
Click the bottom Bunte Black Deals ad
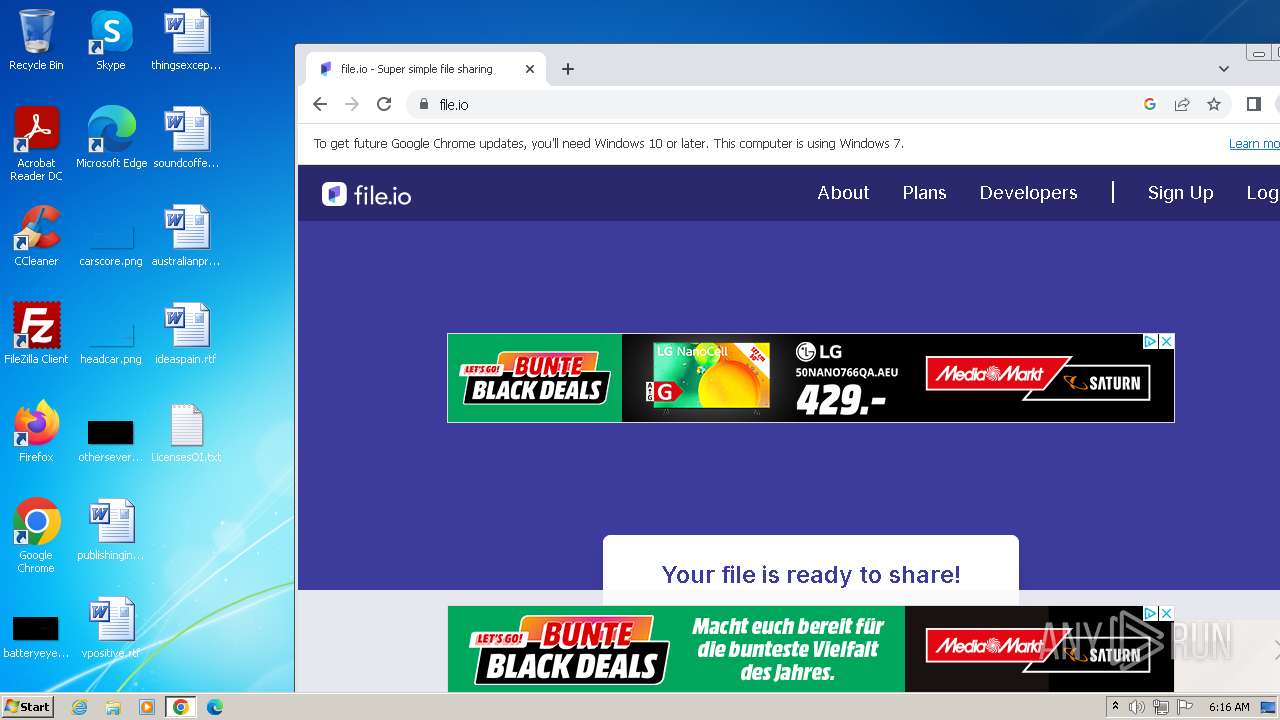[810, 649]
